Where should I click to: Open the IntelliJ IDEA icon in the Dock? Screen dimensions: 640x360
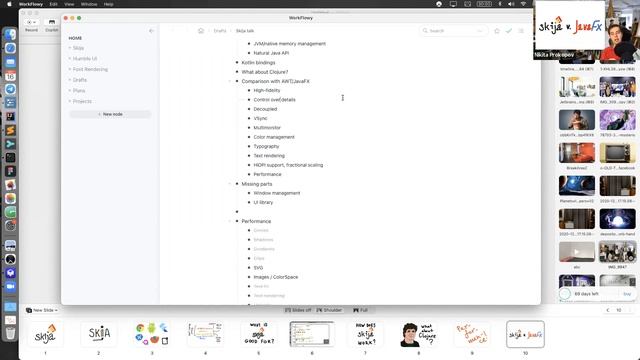click(x=10, y=117)
